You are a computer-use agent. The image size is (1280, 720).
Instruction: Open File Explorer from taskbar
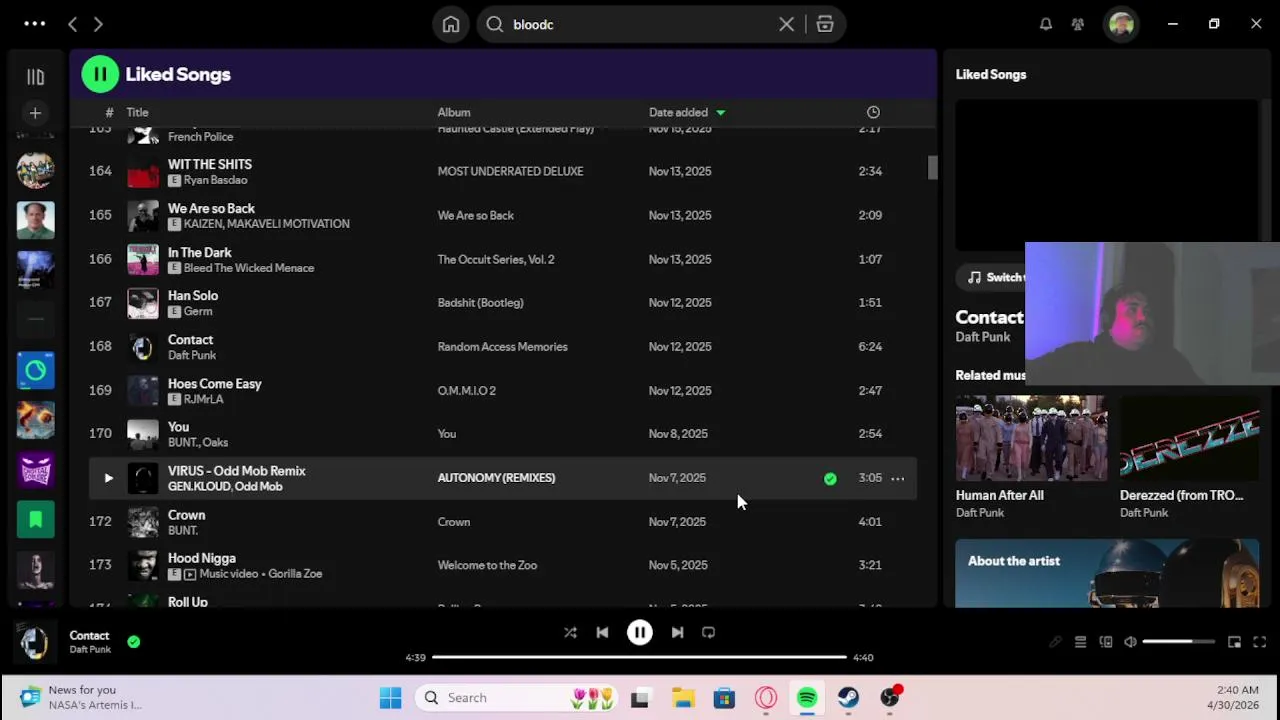click(x=682, y=698)
